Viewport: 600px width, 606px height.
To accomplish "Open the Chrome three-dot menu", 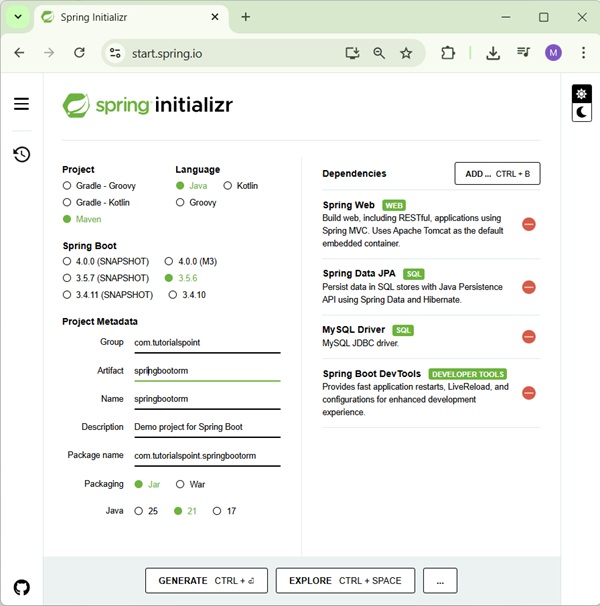I will pos(583,53).
